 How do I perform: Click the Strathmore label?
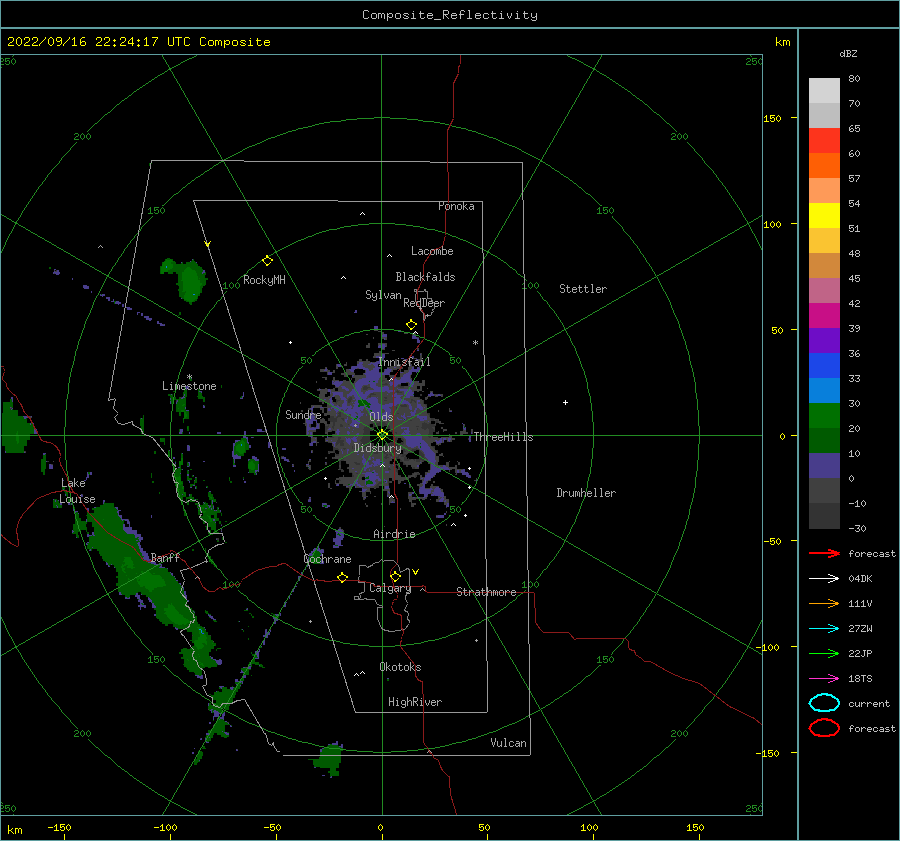(486, 592)
